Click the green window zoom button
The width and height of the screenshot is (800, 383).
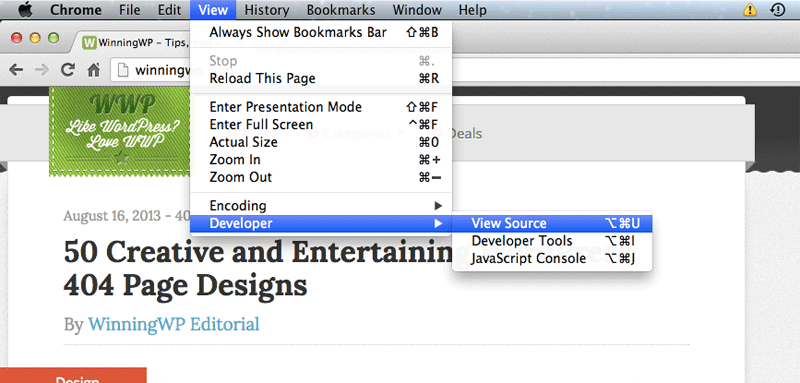pyautogui.click(x=54, y=38)
